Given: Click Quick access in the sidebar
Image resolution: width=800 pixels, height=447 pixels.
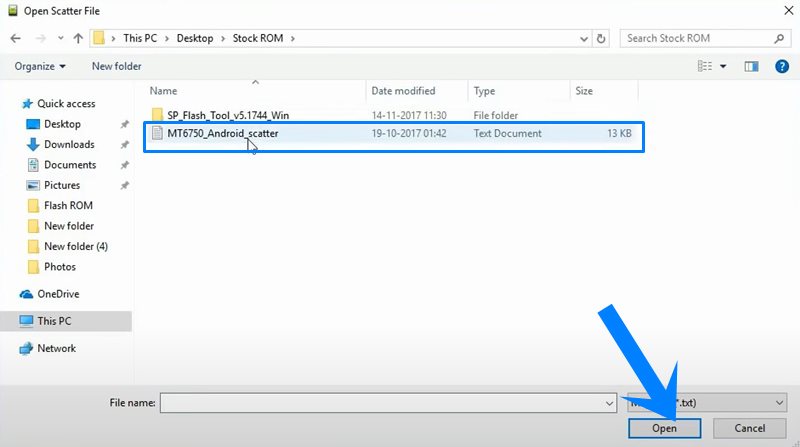Looking at the screenshot, I should click(66, 104).
